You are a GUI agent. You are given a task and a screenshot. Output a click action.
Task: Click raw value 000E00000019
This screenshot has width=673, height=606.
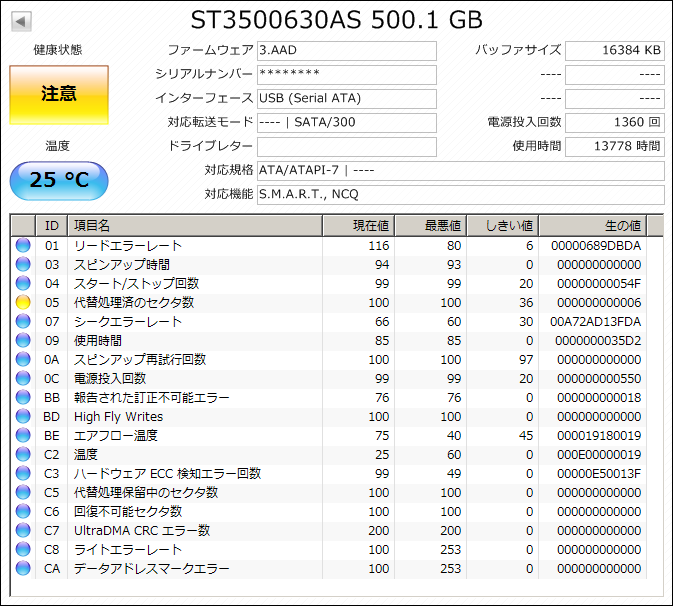tap(599, 454)
